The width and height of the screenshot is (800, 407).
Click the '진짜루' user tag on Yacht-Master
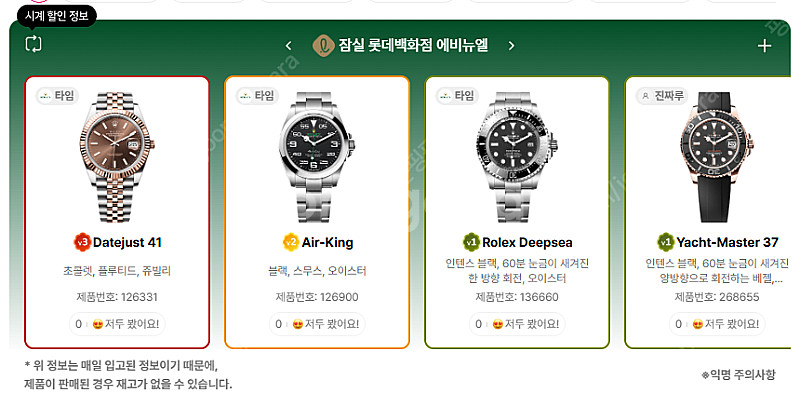[662, 95]
